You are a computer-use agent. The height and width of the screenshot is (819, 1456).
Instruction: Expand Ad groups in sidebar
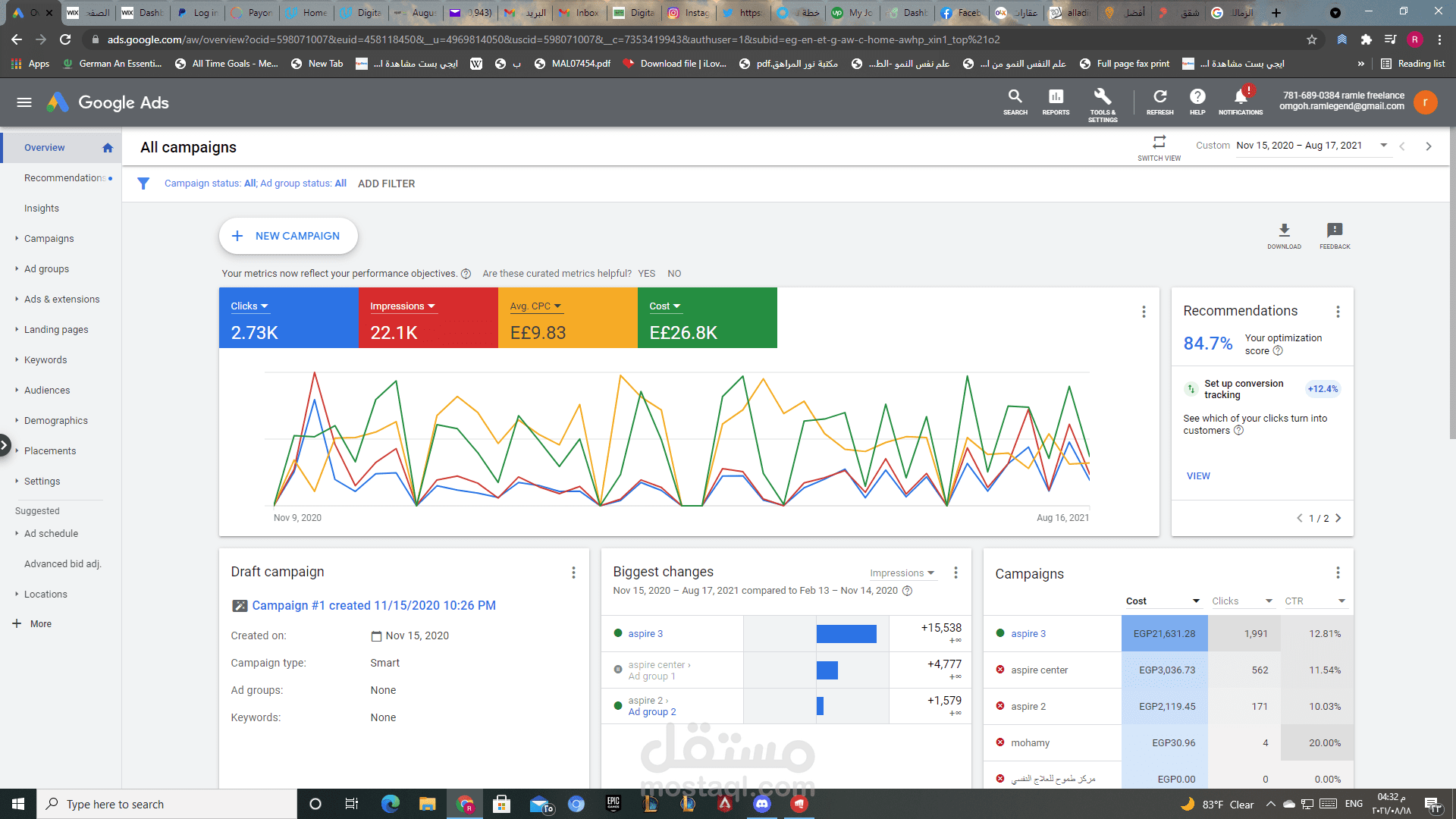[x=17, y=268]
